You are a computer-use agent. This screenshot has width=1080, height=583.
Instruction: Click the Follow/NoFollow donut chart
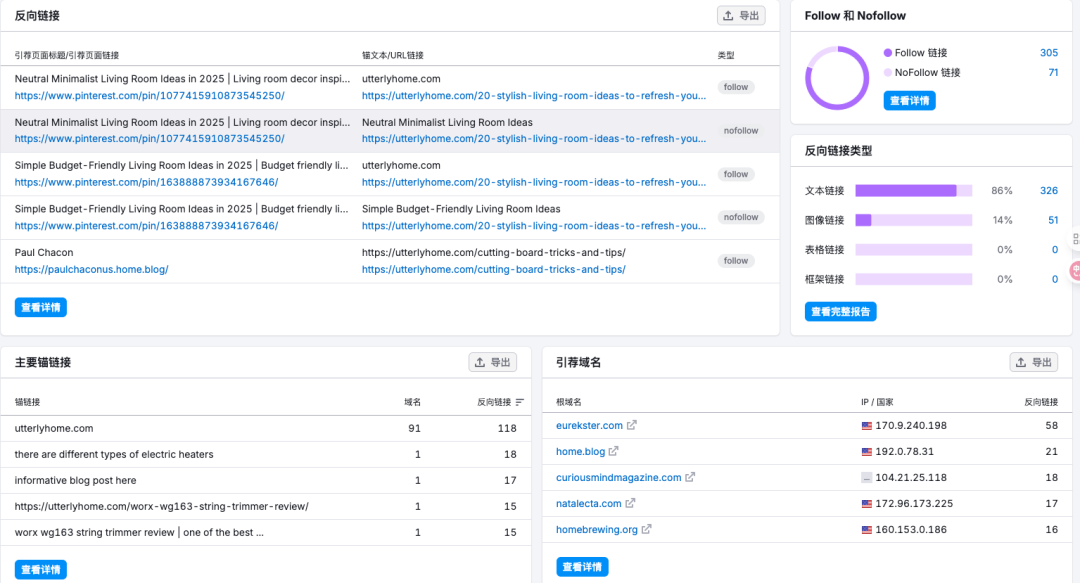[x=837, y=78]
